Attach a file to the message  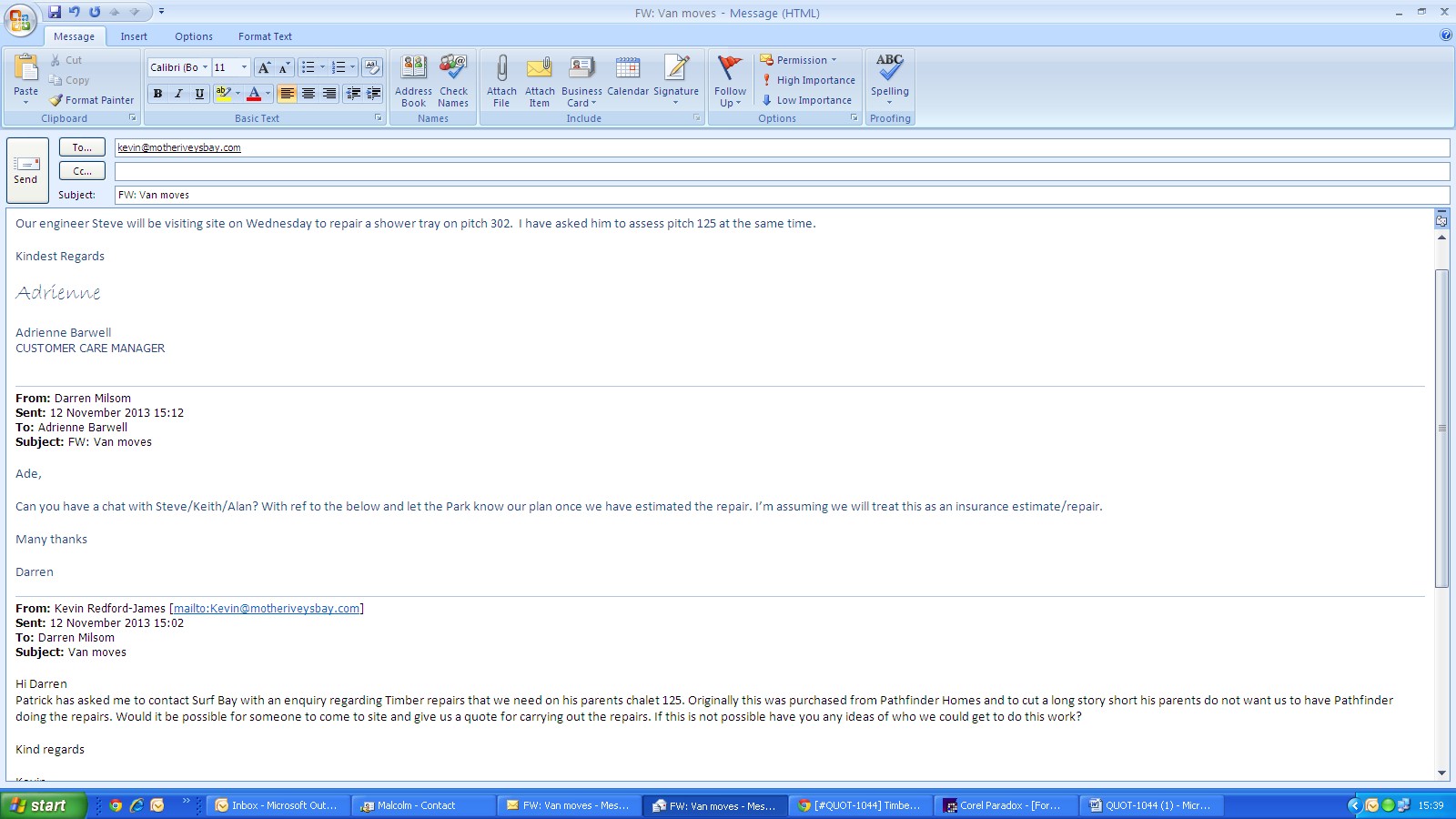pos(501,81)
